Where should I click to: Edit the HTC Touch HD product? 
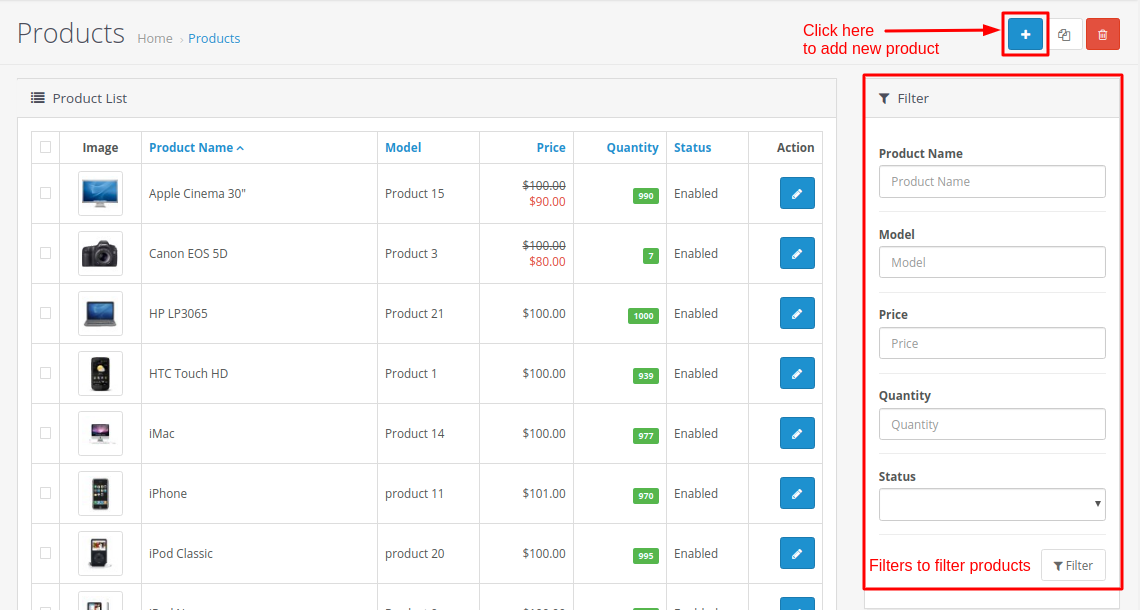[797, 373]
